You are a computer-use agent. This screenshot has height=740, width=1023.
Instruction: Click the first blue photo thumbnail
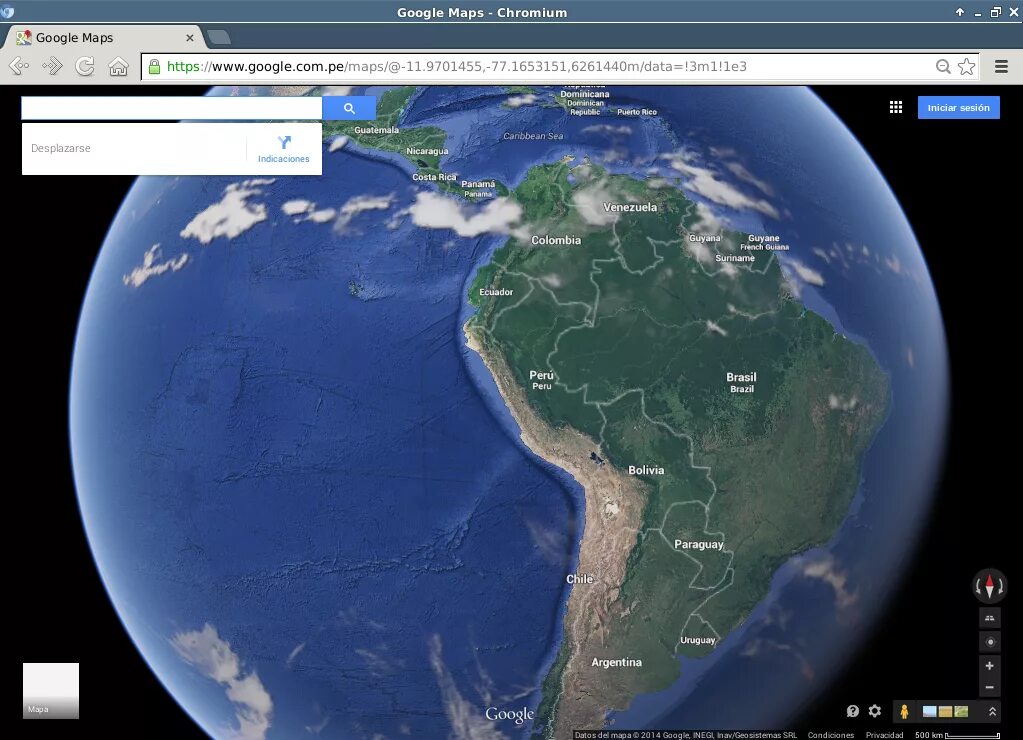click(x=929, y=711)
